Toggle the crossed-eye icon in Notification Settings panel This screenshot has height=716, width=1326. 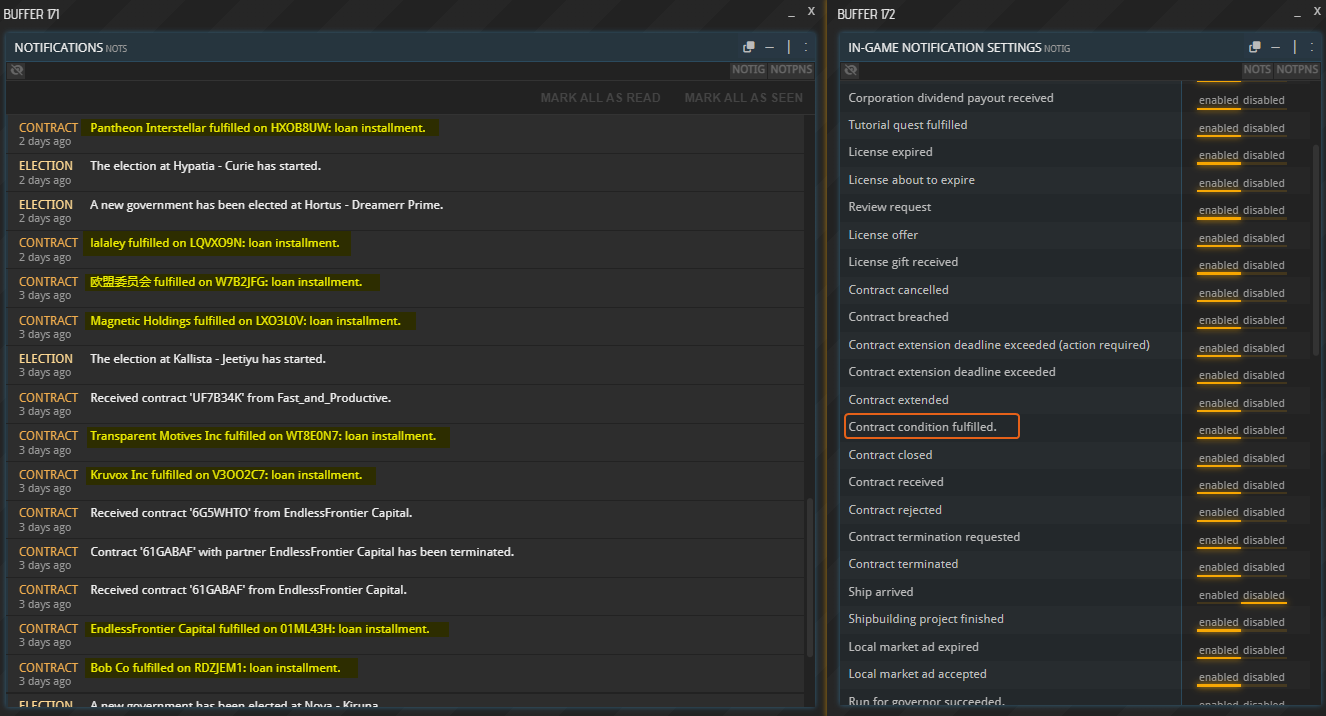[x=851, y=70]
